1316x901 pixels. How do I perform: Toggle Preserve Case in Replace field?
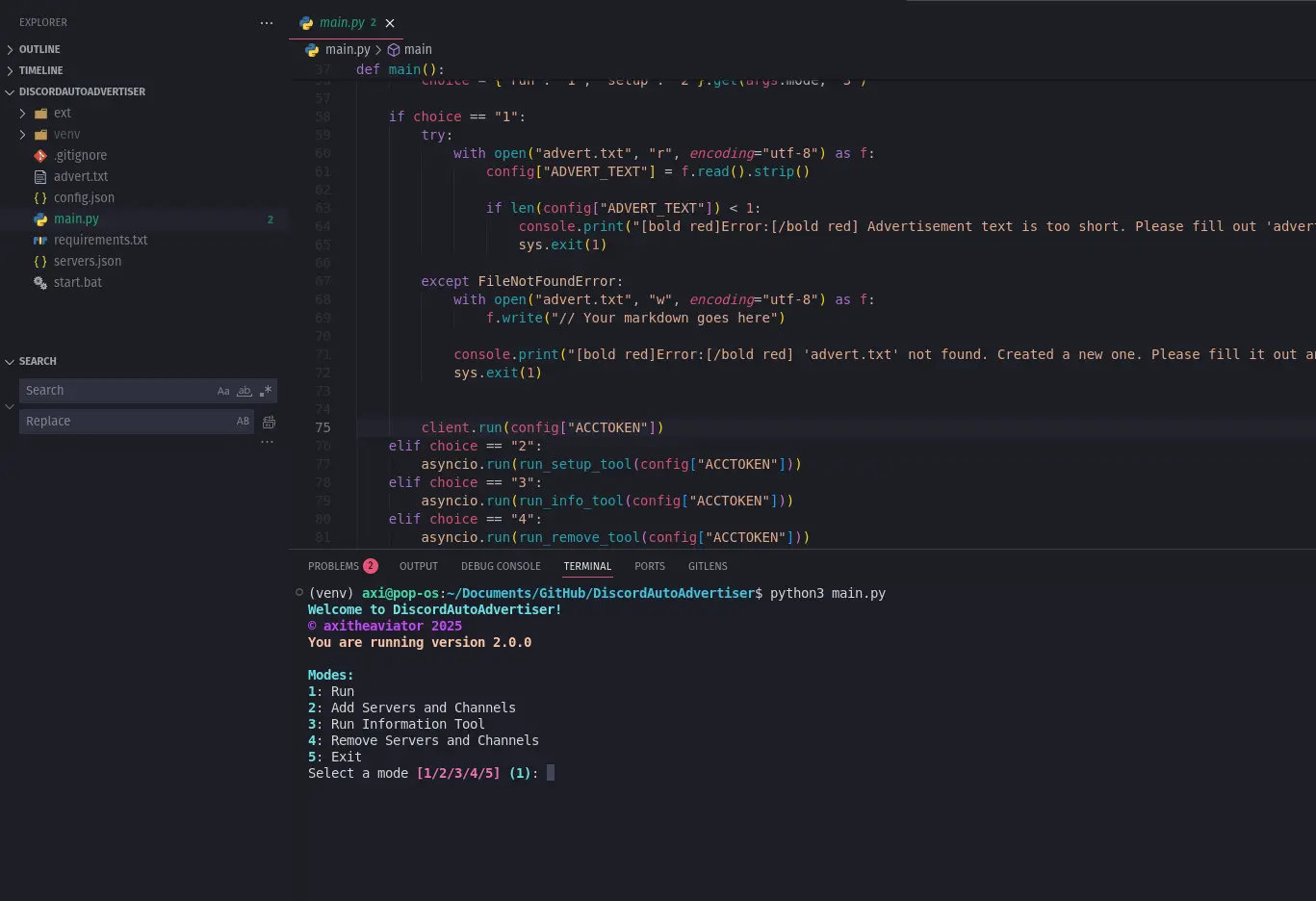pyautogui.click(x=243, y=422)
